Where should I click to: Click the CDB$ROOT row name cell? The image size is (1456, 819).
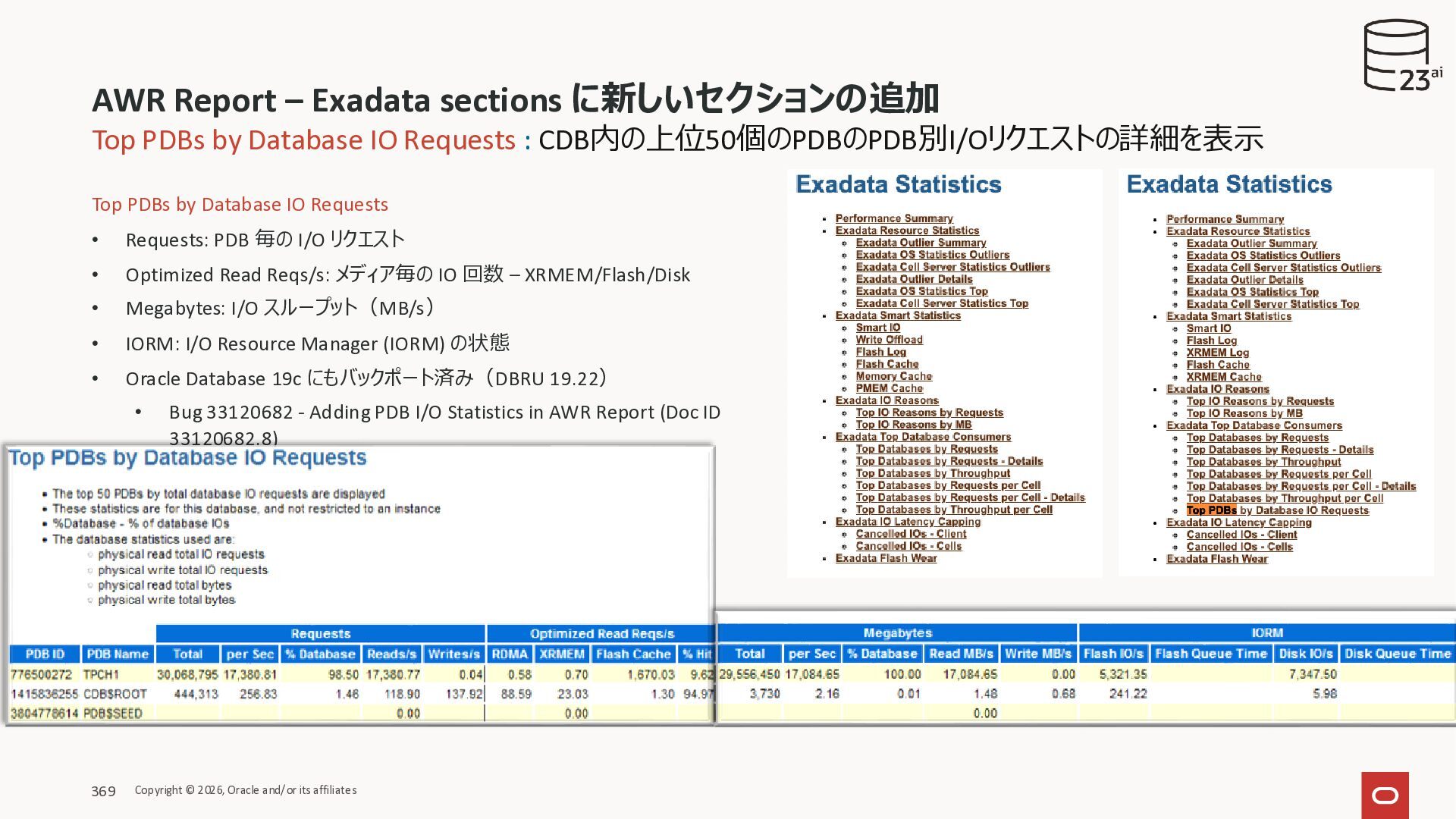coord(115,694)
